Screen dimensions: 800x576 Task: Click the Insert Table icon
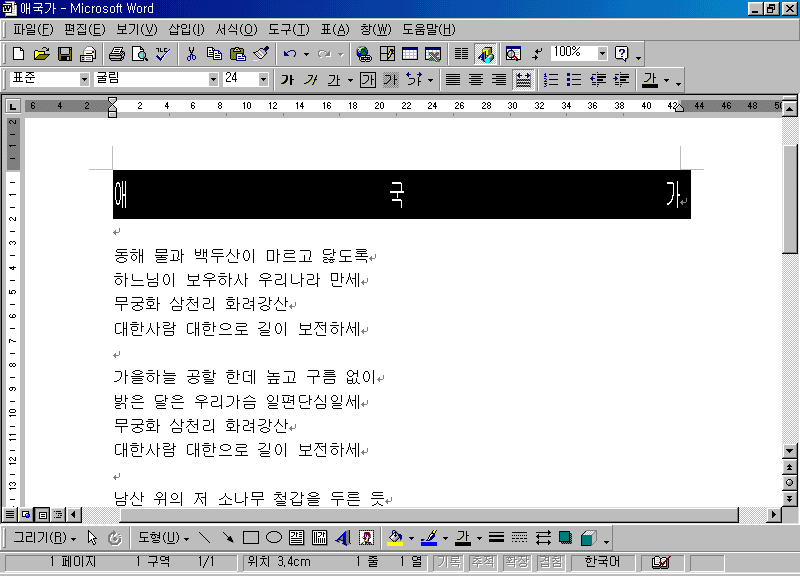tap(410, 54)
